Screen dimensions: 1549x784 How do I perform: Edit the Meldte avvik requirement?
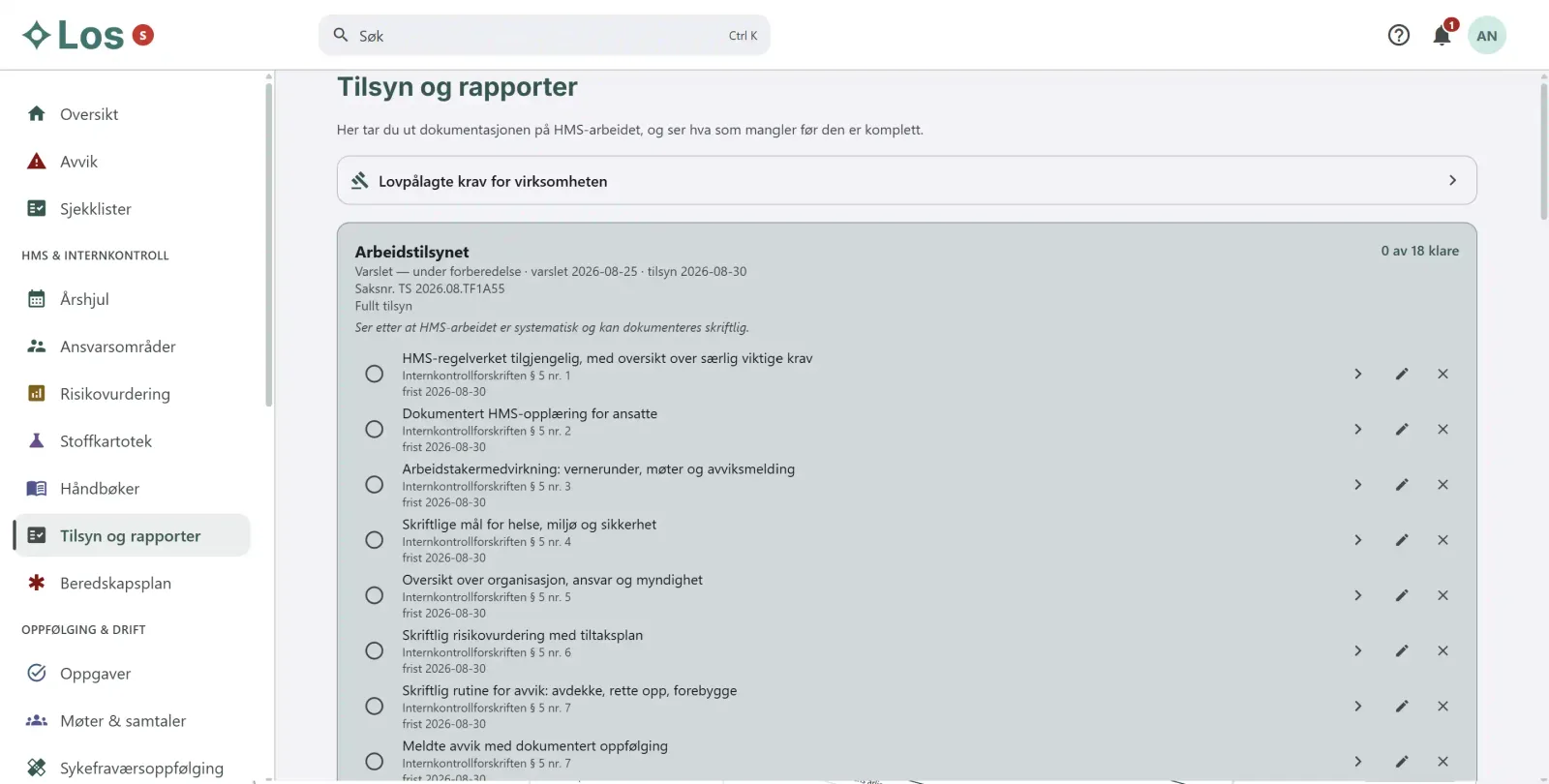(x=1402, y=762)
